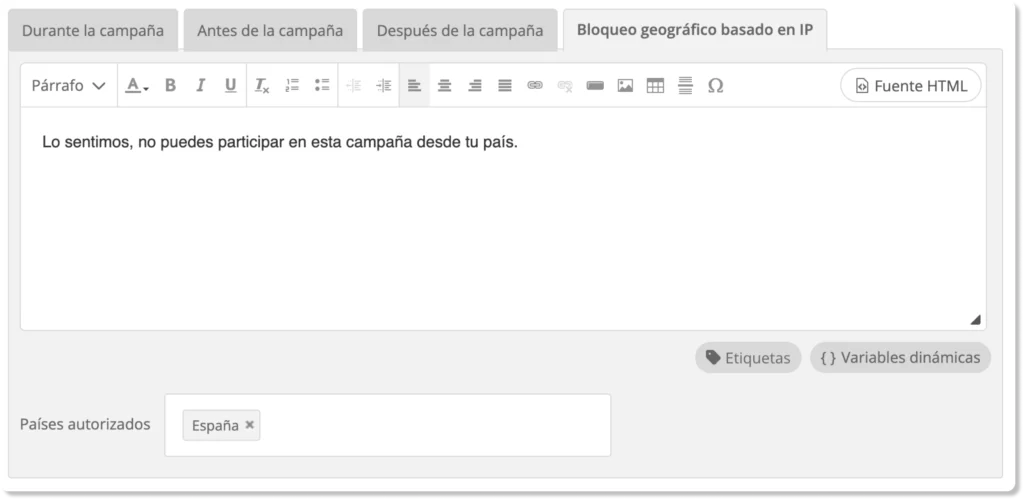Screen dimensions: 1024x500
Task: Insert special character with the omega icon
Action: [715, 86]
